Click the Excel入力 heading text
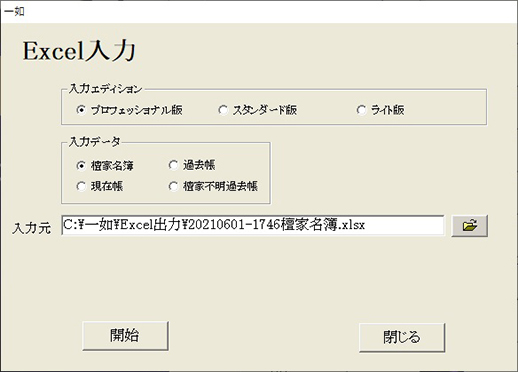Image resolution: width=518 pixels, height=372 pixels. click(x=79, y=52)
